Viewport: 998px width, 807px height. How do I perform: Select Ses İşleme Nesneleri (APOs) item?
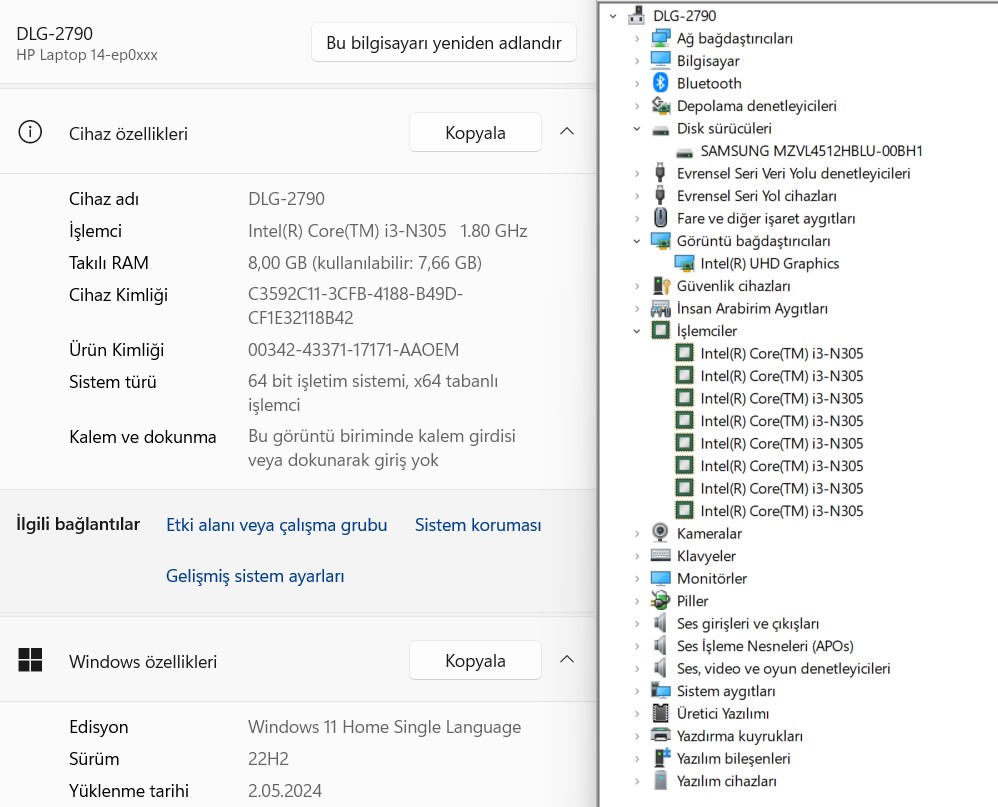(765, 646)
